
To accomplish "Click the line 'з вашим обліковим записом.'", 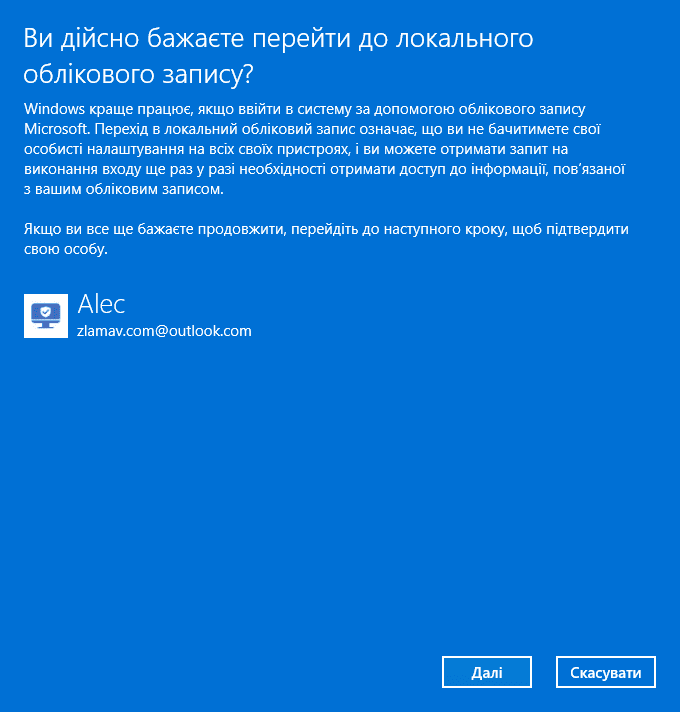I will pos(123,189).
